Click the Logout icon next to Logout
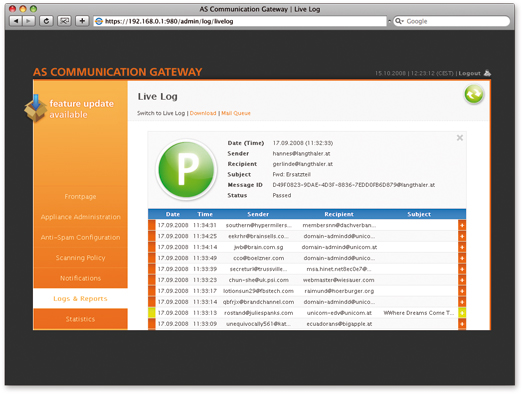This screenshot has width=522, height=394. coord(487,73)
